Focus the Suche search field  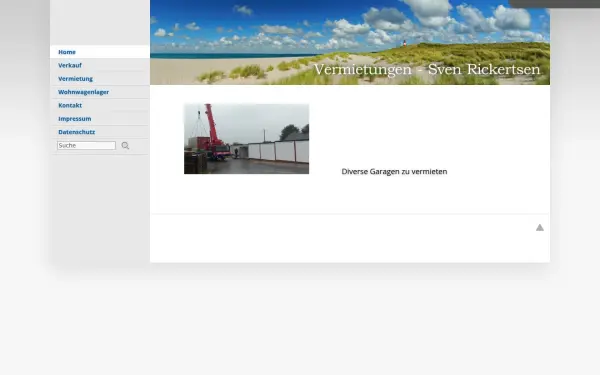pos(86,145)
